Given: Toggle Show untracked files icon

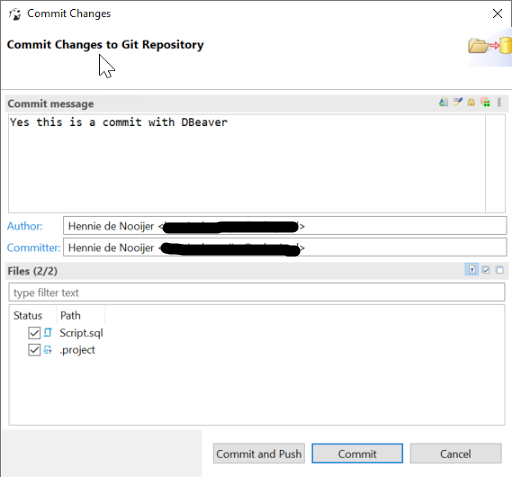Looking at the screenshot, I should click(x=472, y=269).
